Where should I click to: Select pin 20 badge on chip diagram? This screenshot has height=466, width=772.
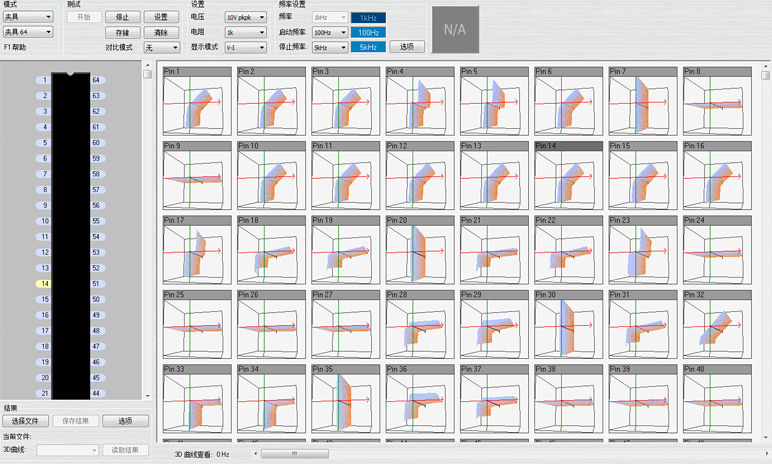click(45, 378)
